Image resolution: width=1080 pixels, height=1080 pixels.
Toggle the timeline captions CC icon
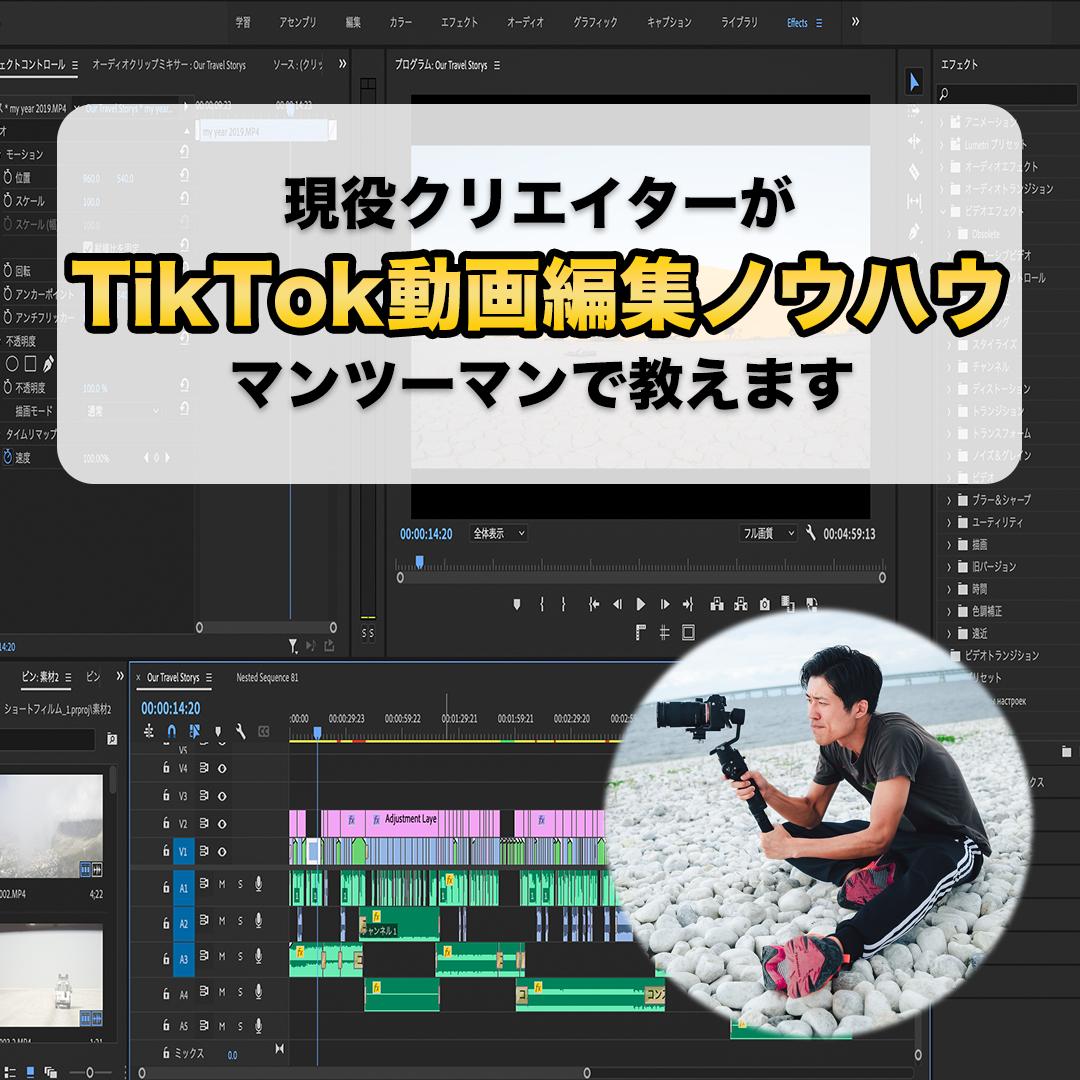pos(264,731)
